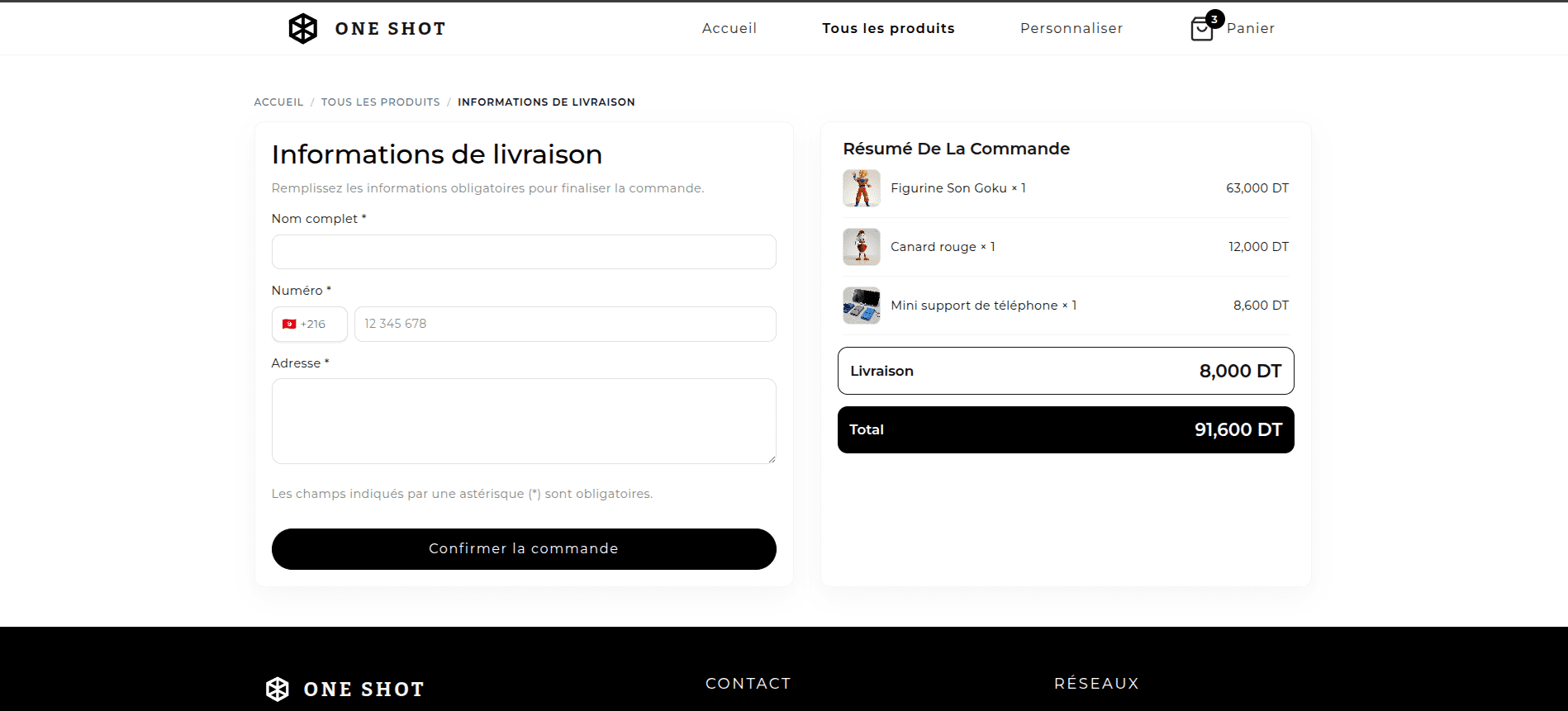Focus the phone number input field
This screenshot has height=711, width=1568.
pos(565,324)
